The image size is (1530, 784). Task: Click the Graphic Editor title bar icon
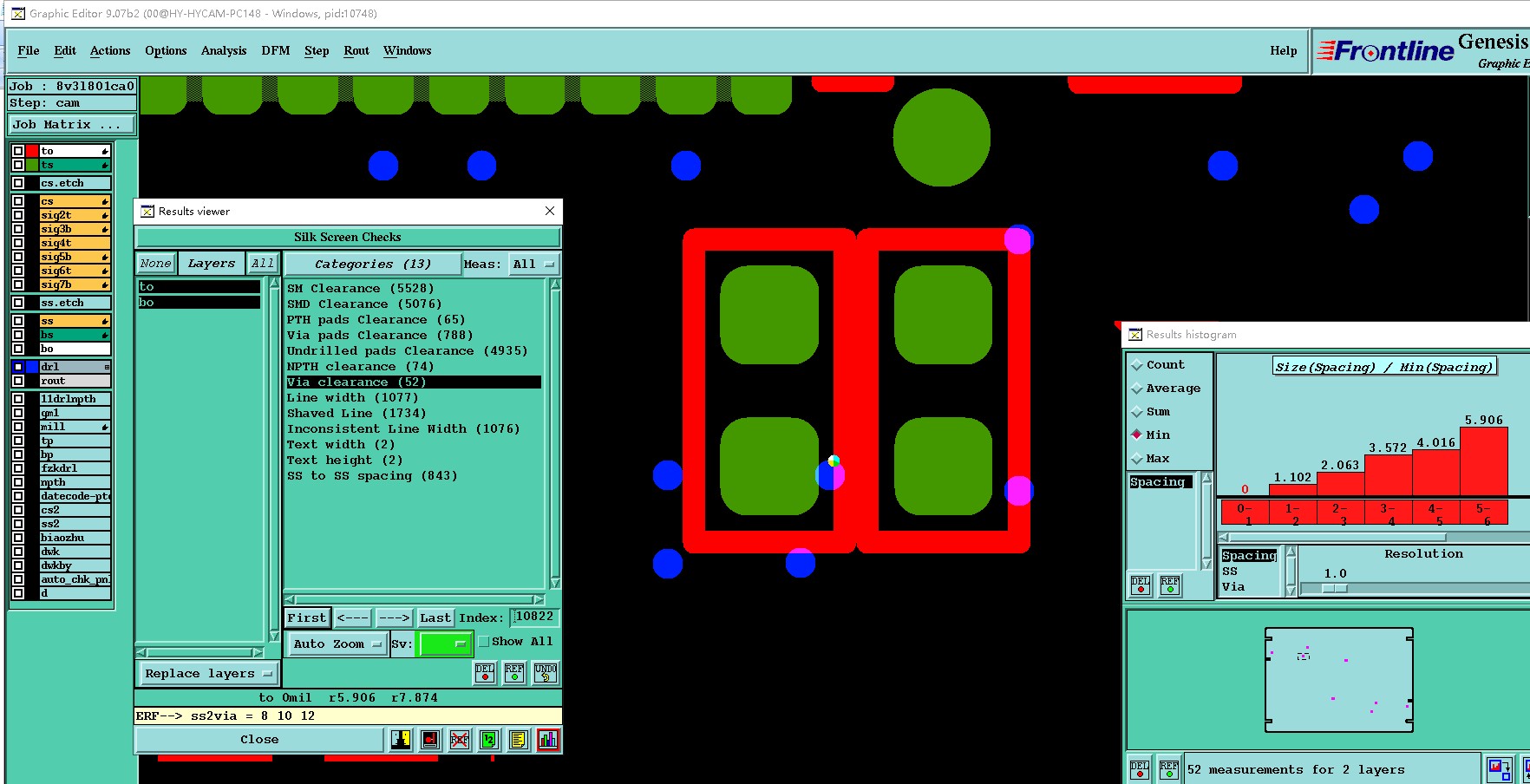click(17, 13)
